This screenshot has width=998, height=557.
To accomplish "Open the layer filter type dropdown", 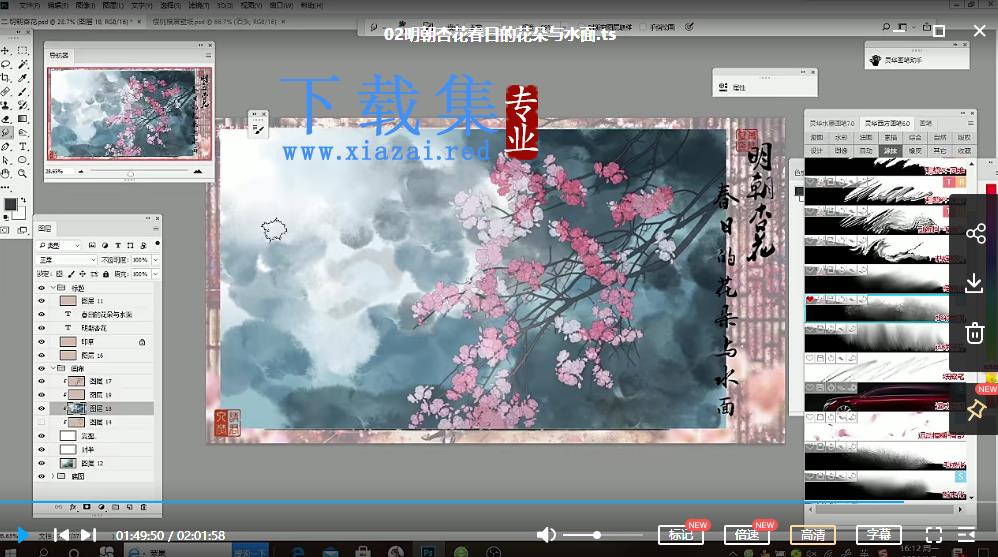I will [x=59, y=245].
